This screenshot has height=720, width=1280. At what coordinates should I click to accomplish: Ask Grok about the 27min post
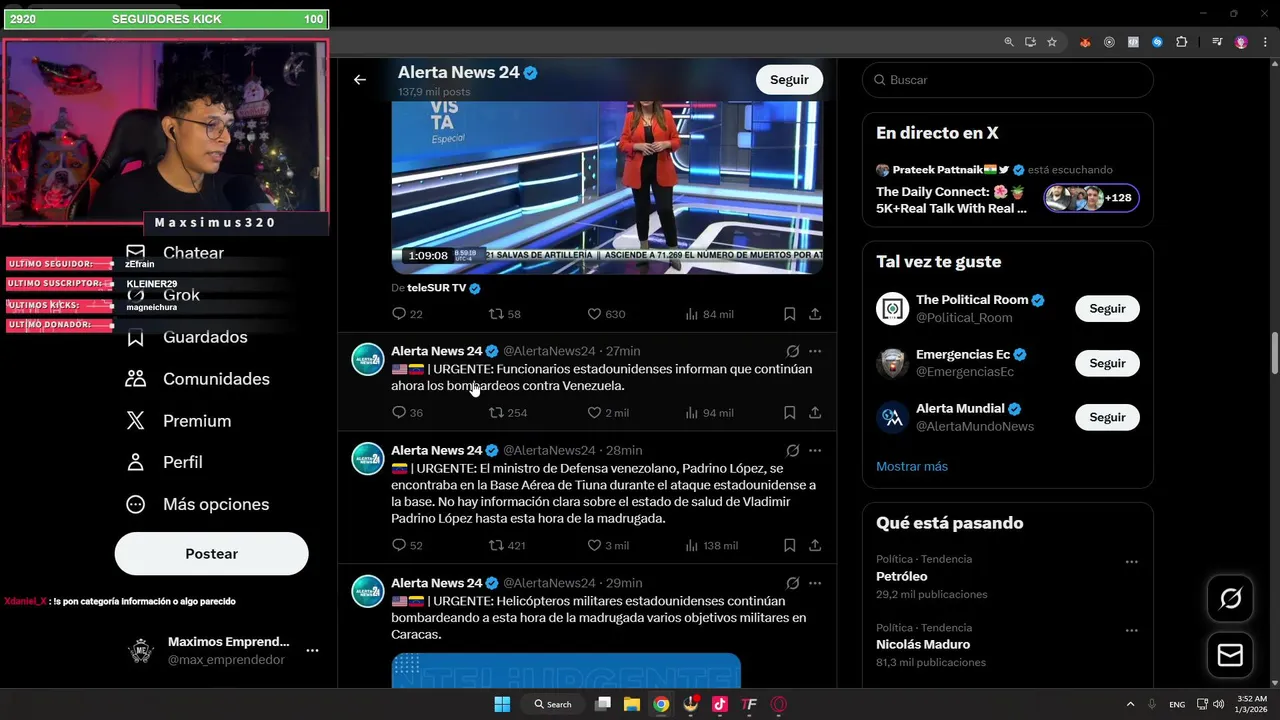[x=792, y=351]
